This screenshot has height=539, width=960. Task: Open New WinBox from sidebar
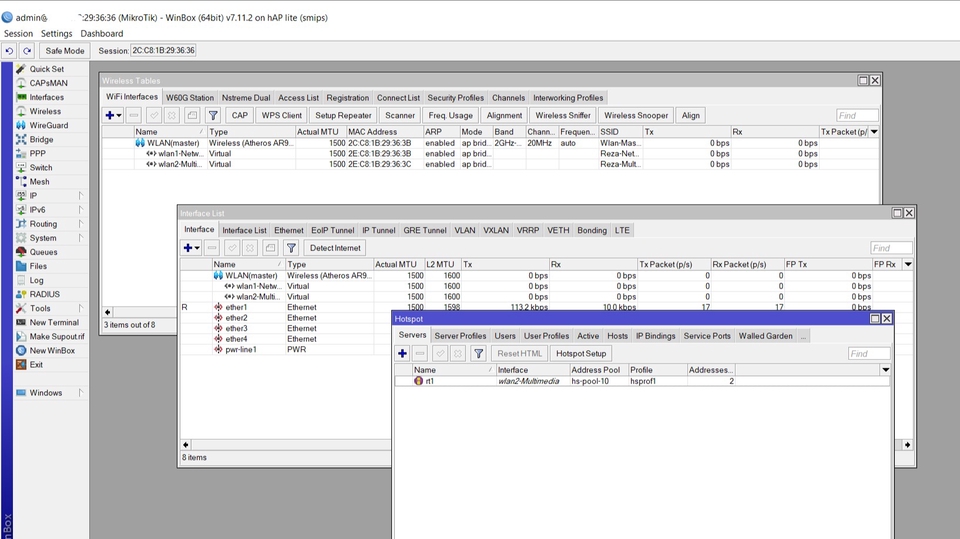(x=52, y=351)
